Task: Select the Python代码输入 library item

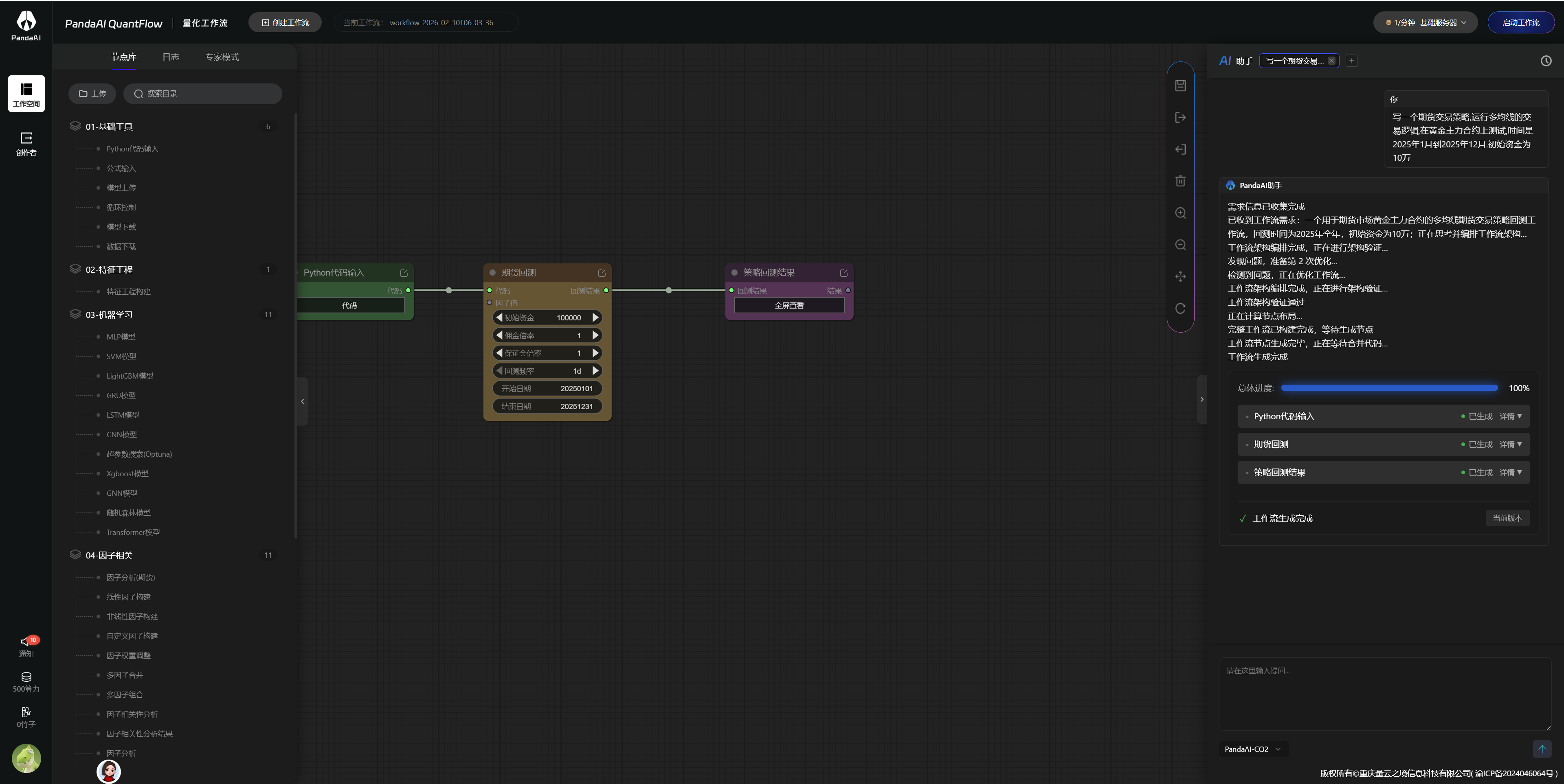Action: coord(132,149)
